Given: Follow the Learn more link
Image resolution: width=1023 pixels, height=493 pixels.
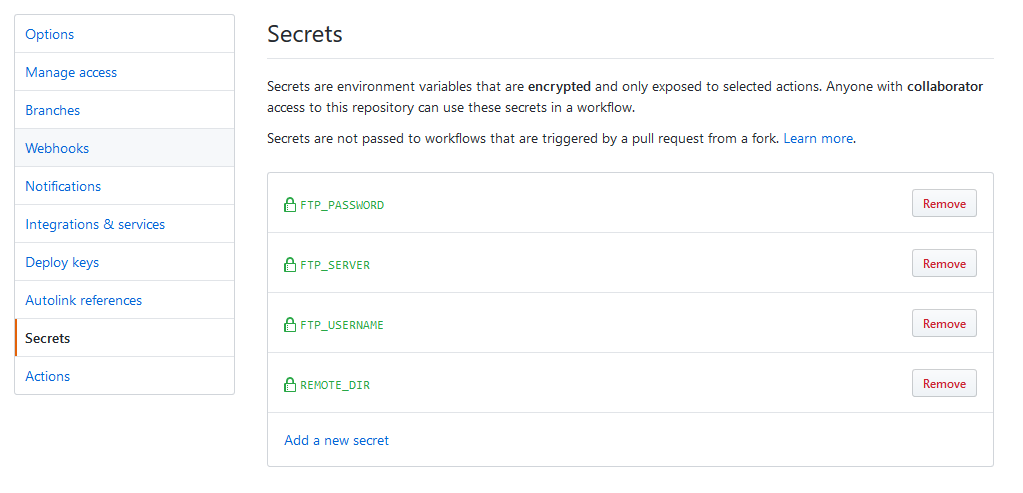Looking at the screenshot, I should (x=817, y=138).
